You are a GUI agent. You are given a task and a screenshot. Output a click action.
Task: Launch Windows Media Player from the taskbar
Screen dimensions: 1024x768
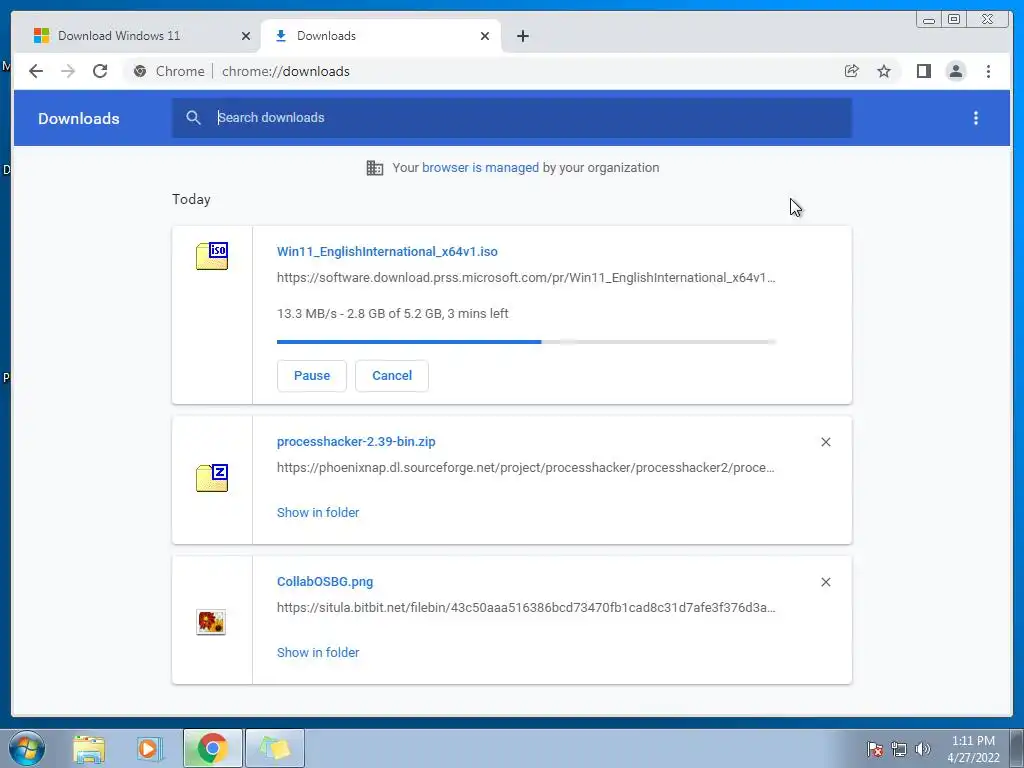(149, 748)
